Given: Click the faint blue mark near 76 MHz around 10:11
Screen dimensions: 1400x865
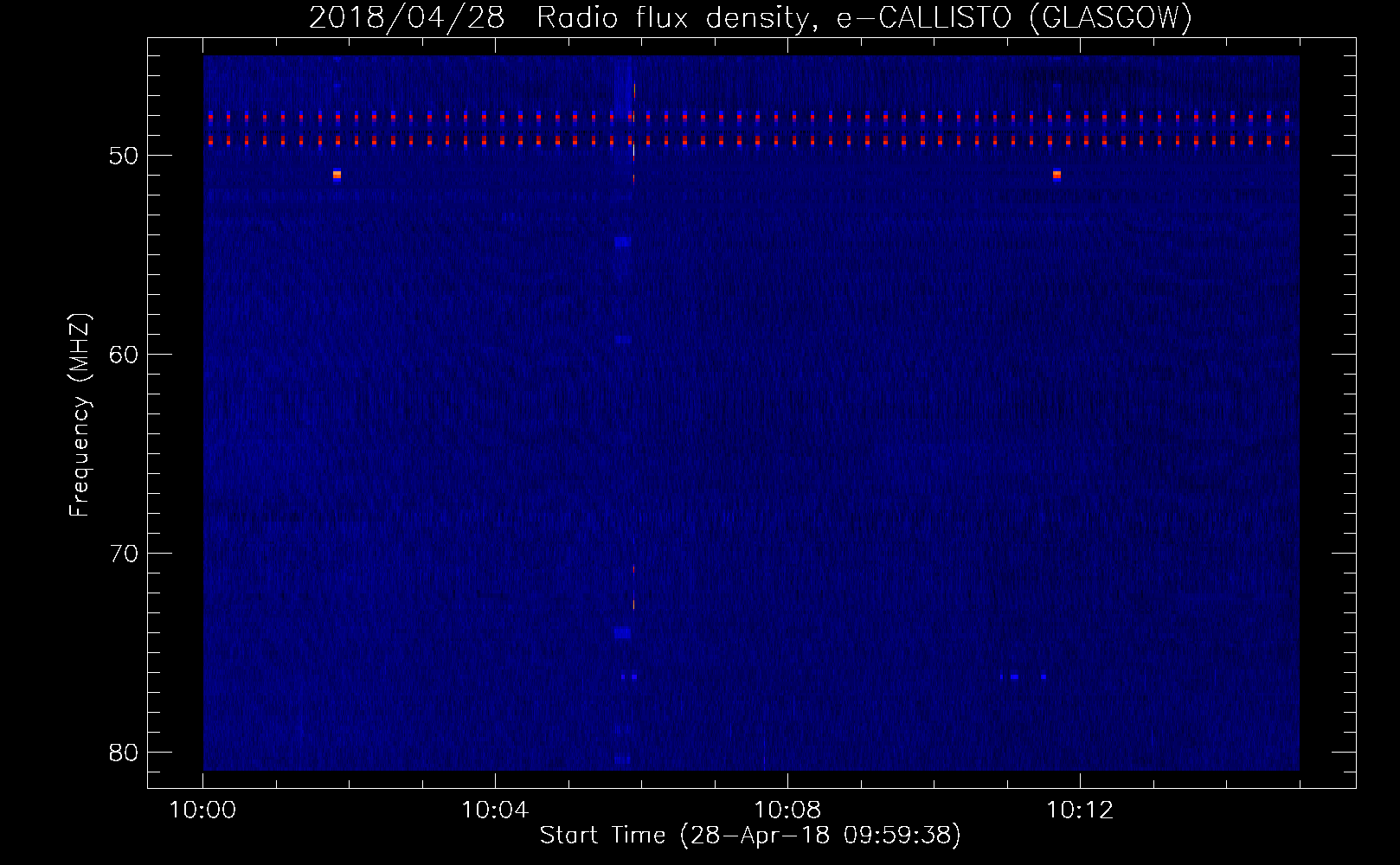Looking at the screenshot, I should tap(1013, 676).
